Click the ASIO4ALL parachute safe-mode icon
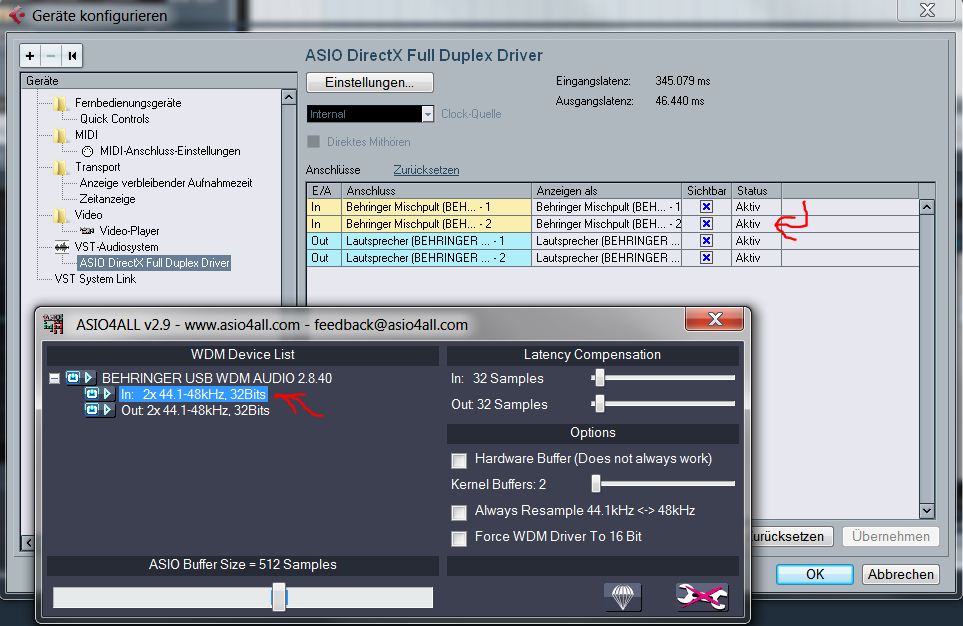This screenshot has height=626, width=963. [623, 596]
